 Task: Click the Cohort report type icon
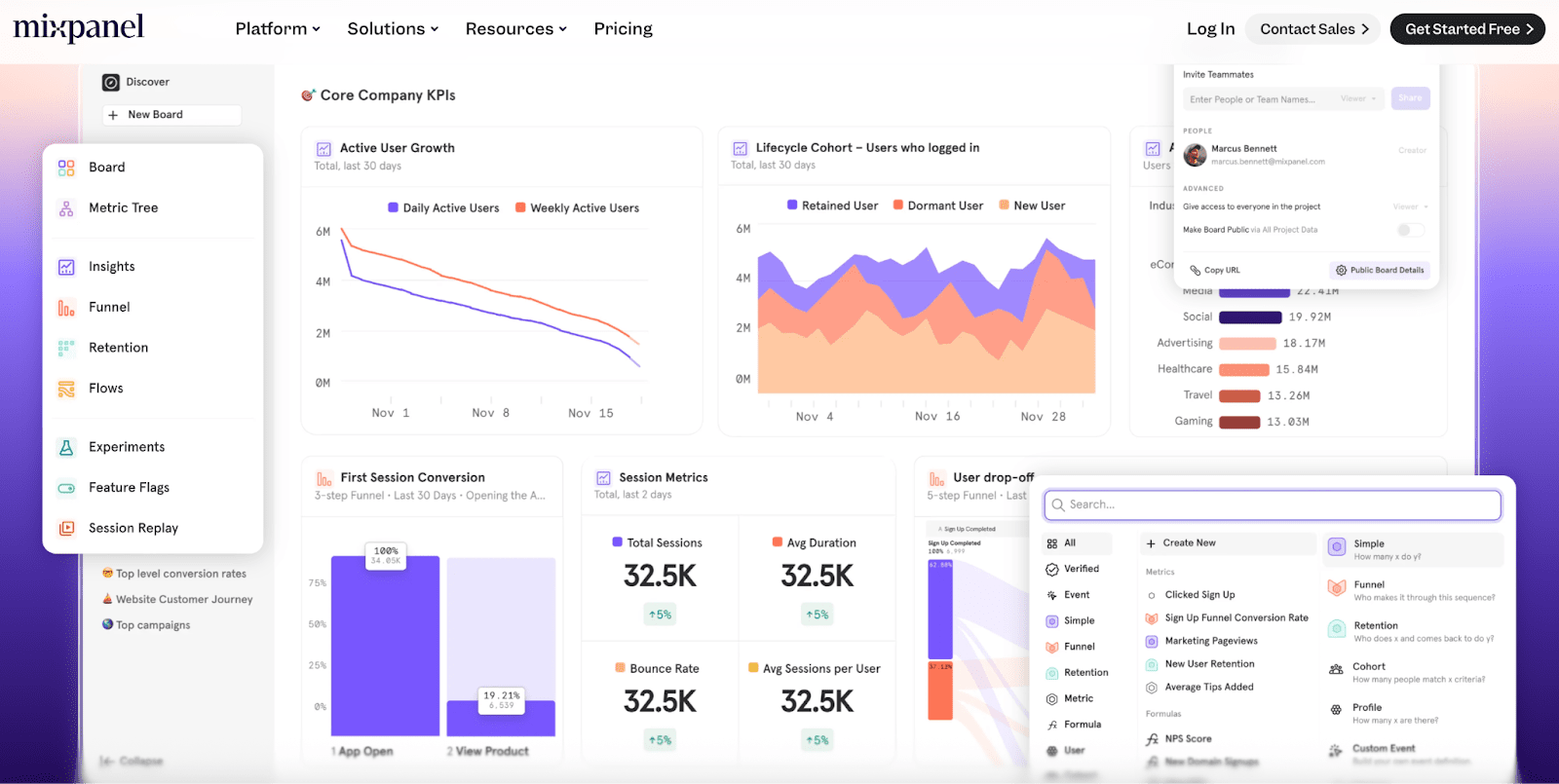coord(1336,670)
